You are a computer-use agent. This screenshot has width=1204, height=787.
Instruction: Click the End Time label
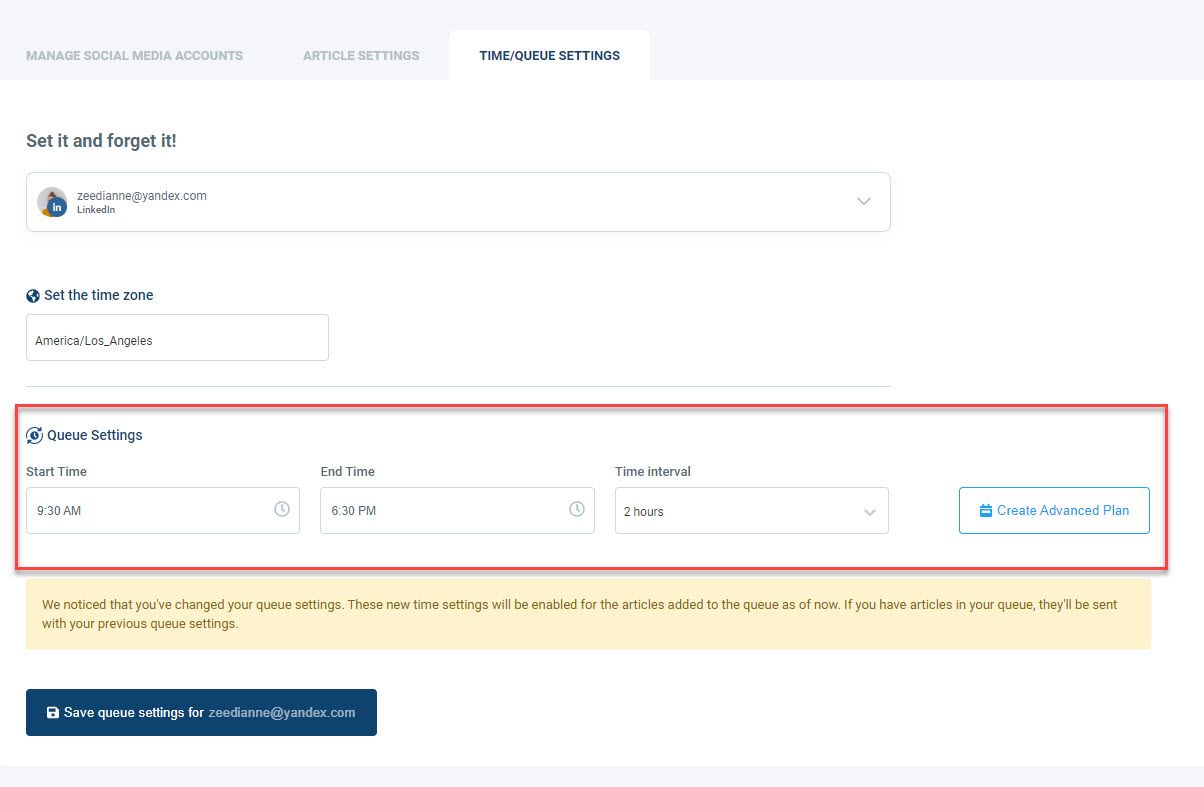[347, 471]
